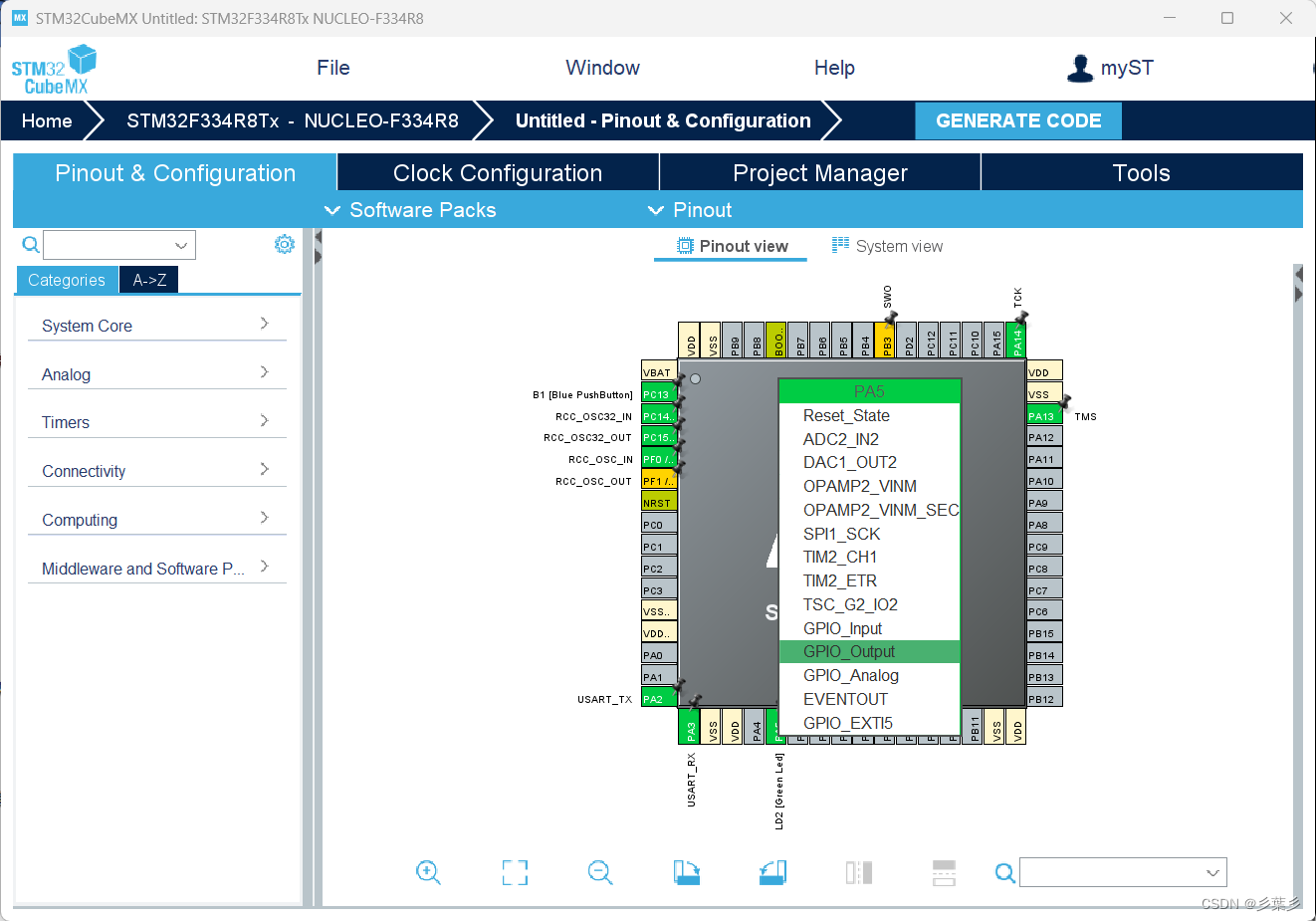Choose ADC2_IN2 in PA5 menu
1316x921 pixels.
(x=869, y=439)
